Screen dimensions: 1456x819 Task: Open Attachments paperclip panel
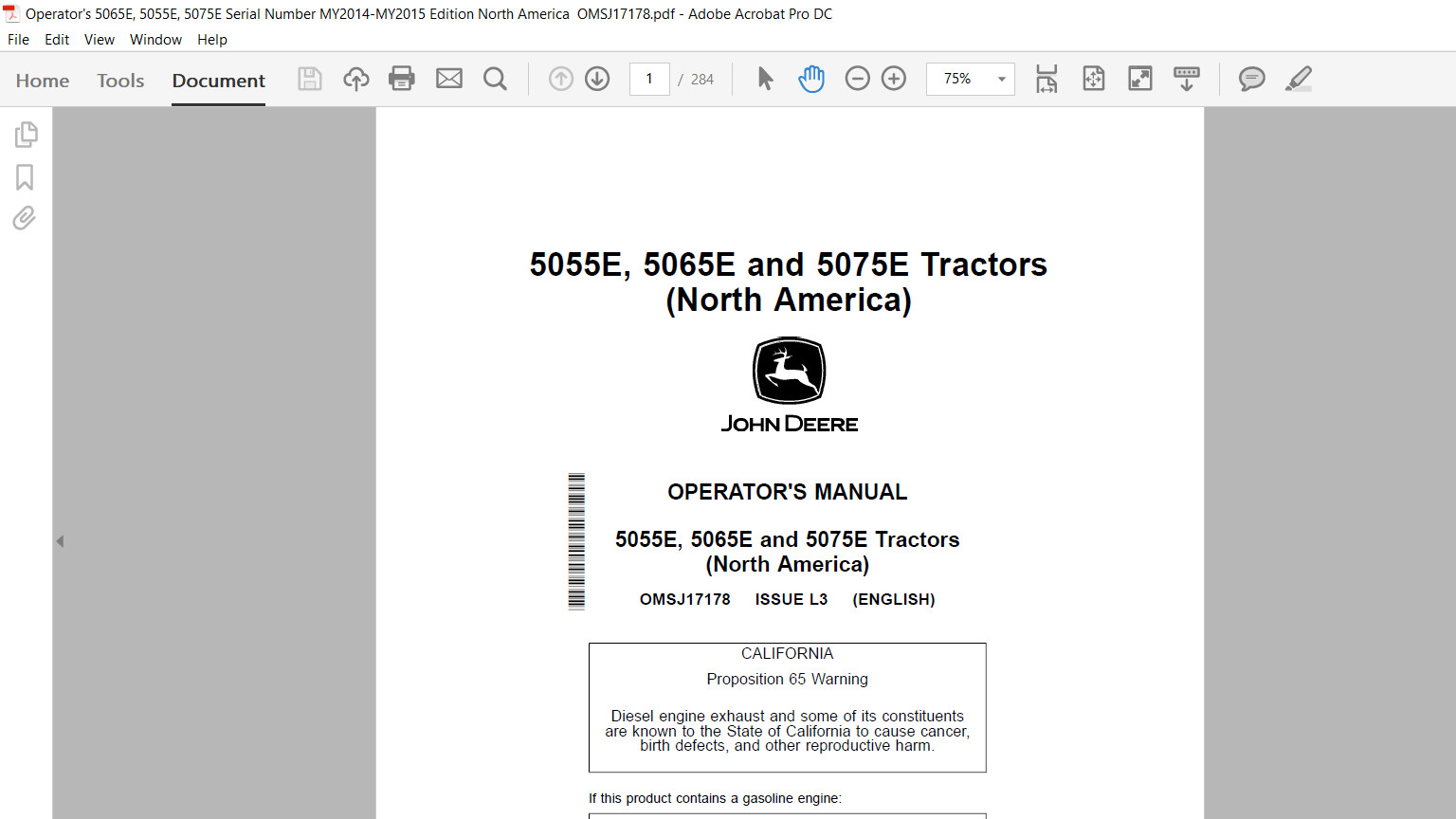click(x=25, y=219)
